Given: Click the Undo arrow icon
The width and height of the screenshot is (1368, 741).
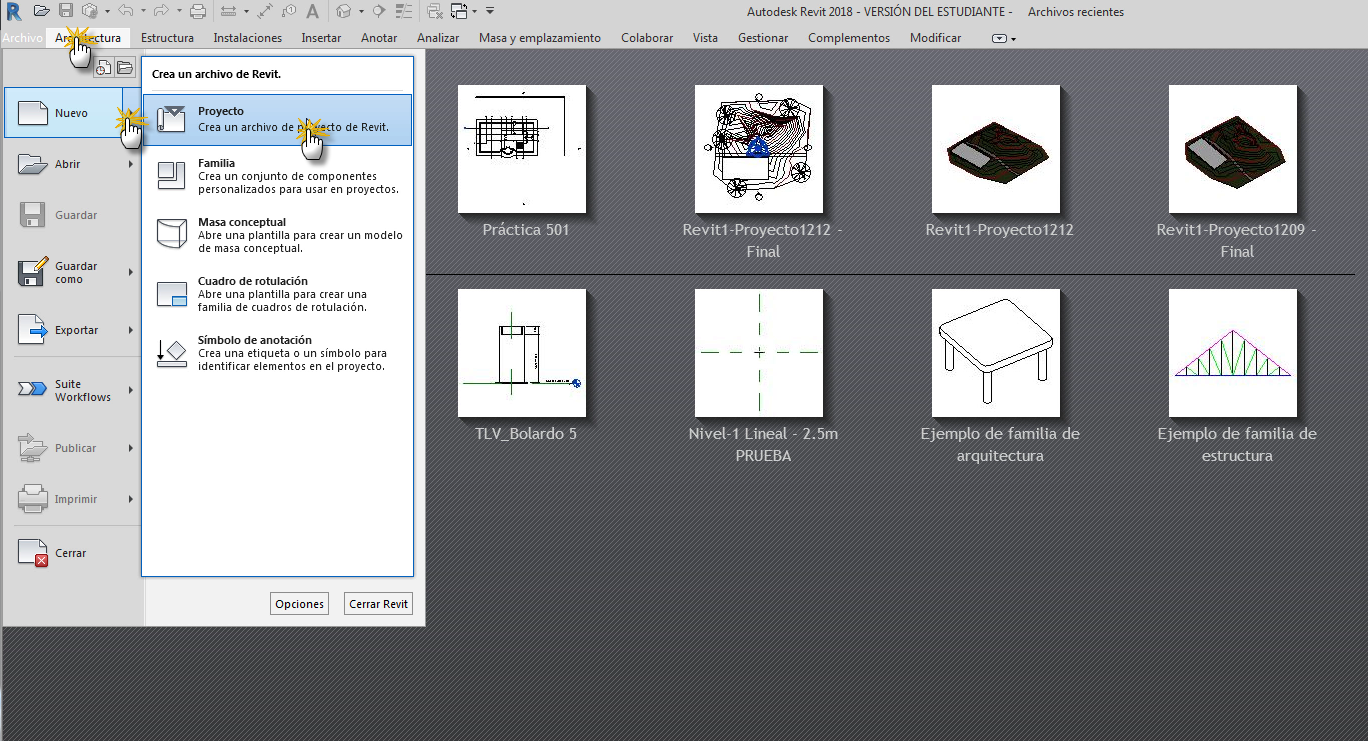Looking at the screenshot, I should 126,11.
